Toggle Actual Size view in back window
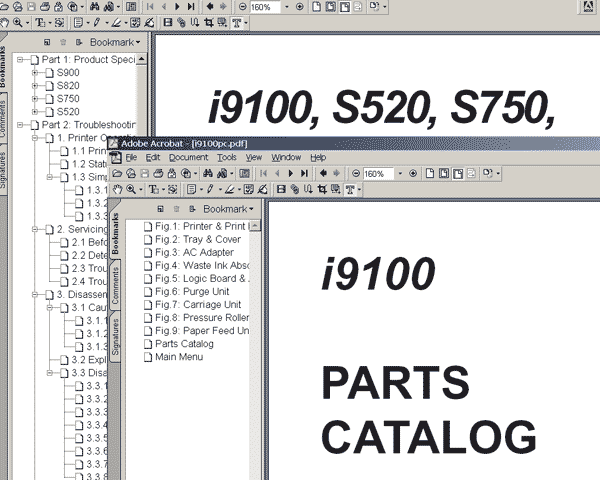Image resolution: width=600 pixels, height=480 pixels. [x=316, y=7]
